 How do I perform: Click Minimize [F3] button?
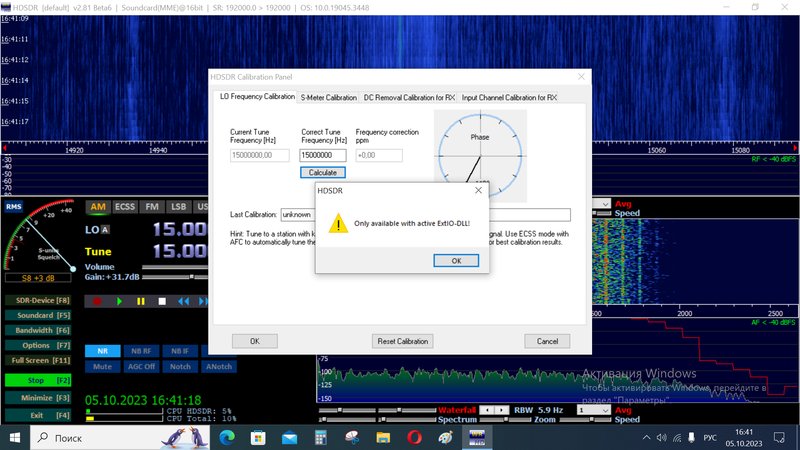[38, 398]
